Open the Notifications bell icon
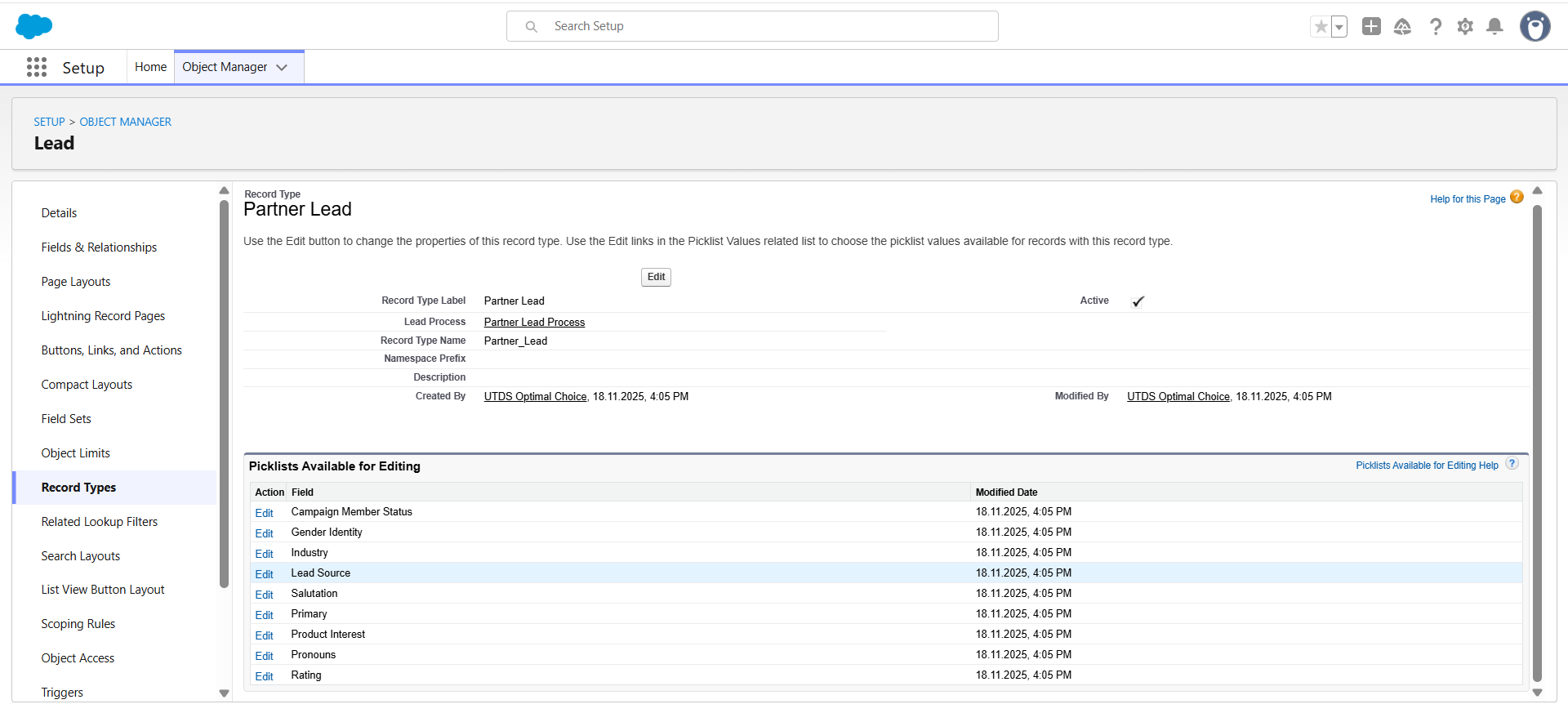This screenshot has width=1568, height=713. tap(1494, 26)
